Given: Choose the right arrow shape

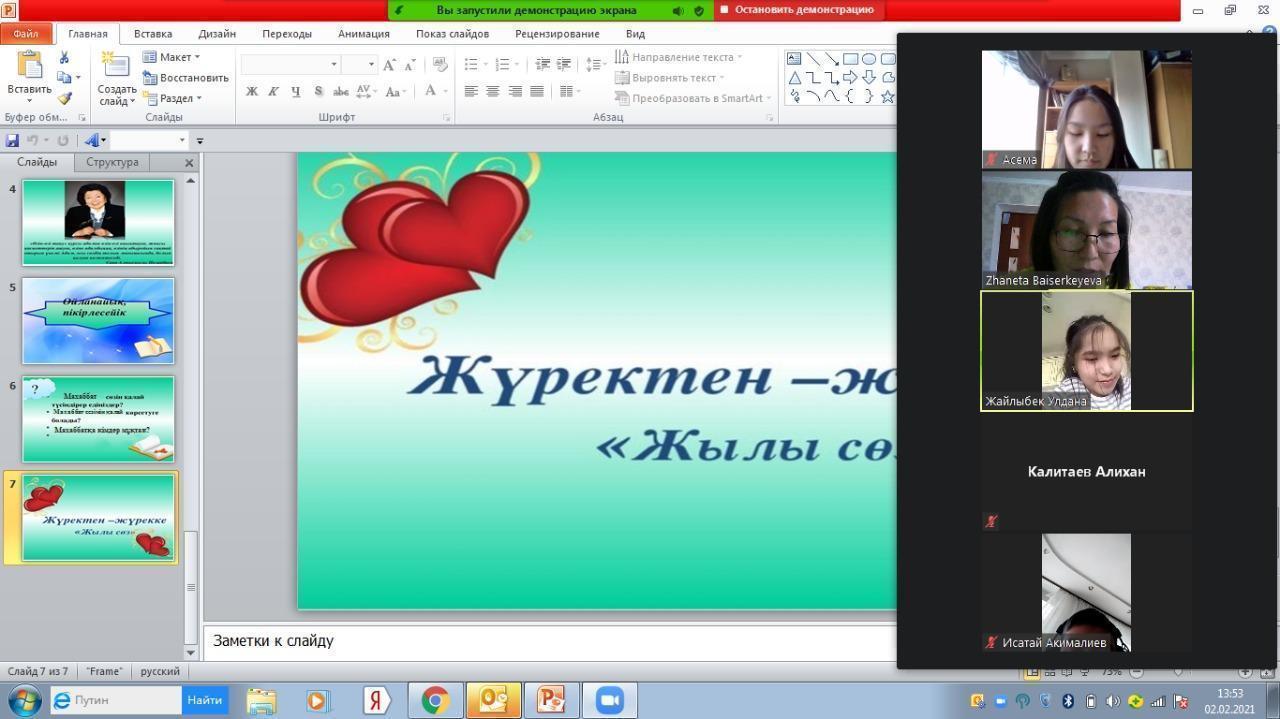Looking at the screenshot, I should click(x=850, y=78).
